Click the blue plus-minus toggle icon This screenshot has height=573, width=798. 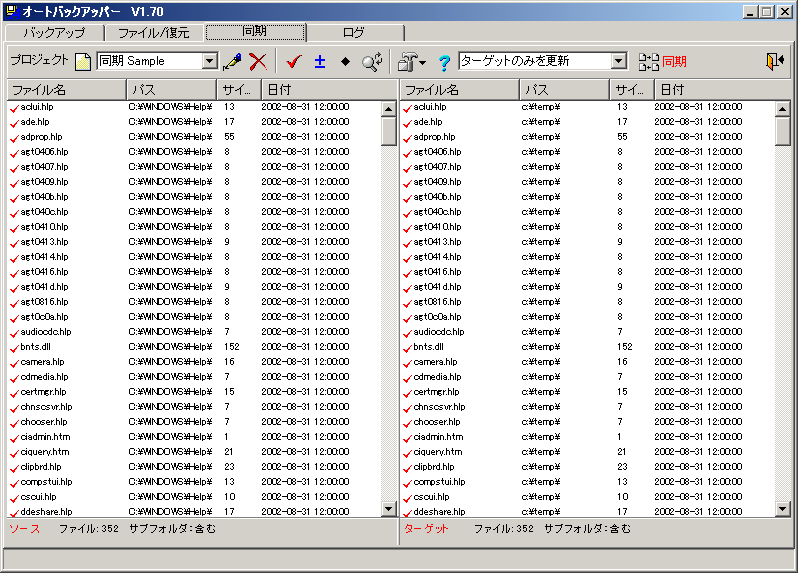coord(320,62)
